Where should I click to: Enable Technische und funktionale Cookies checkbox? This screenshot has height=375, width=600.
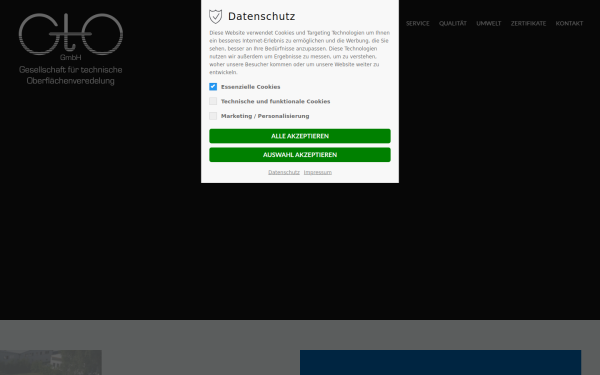213,101
